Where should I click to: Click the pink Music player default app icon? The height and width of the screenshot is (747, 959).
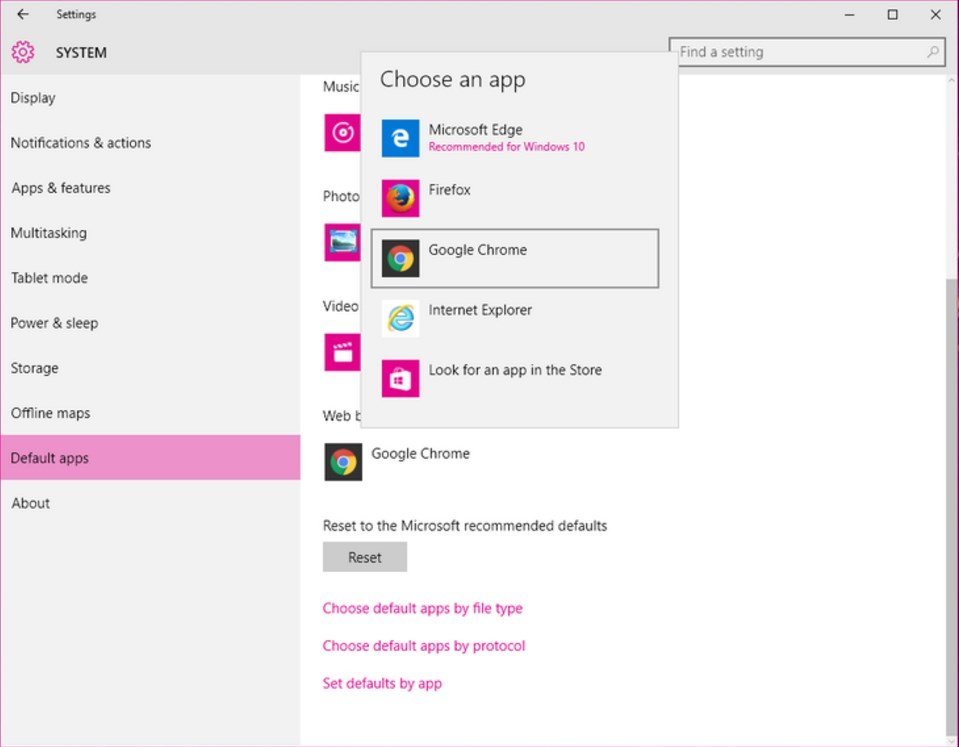pos(342,133)
